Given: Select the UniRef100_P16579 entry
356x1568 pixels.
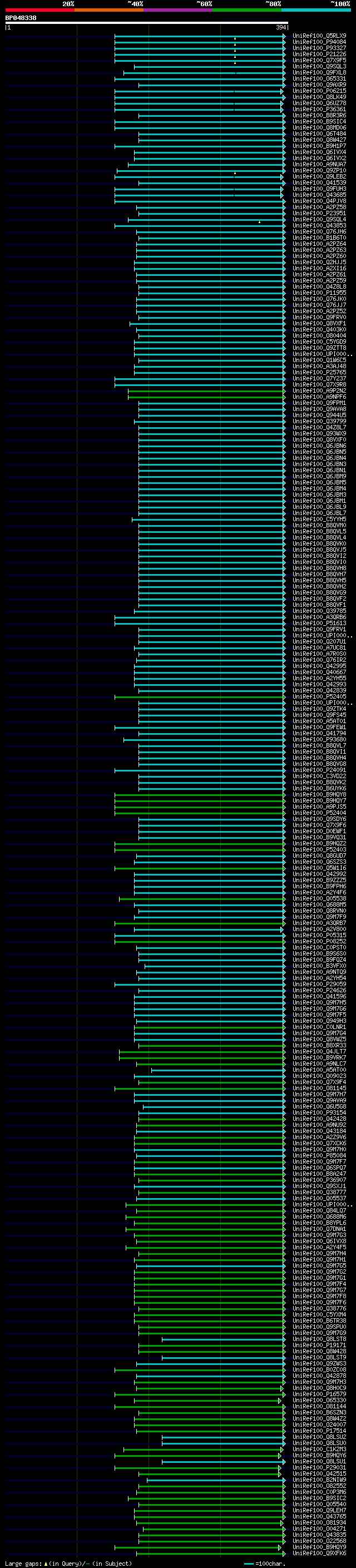Looking at the screenshot, I should tap(319, 1394).
